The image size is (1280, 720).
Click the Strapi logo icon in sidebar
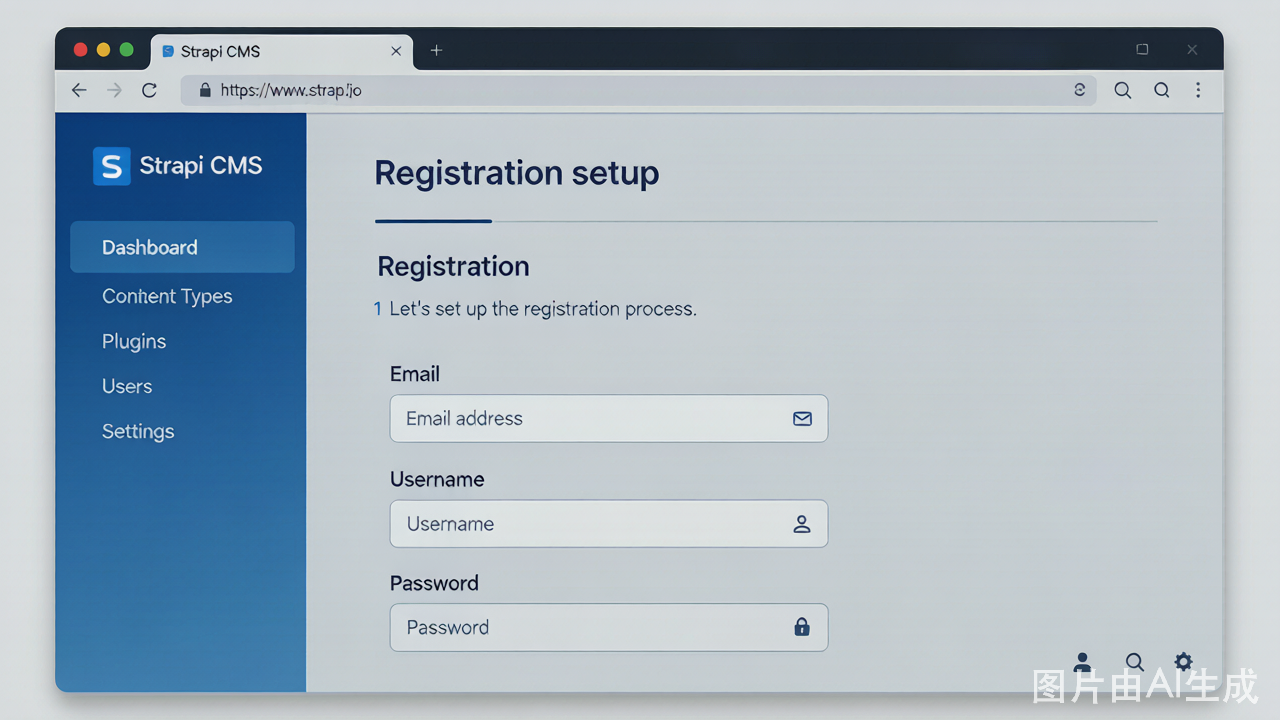coord(111,167)
